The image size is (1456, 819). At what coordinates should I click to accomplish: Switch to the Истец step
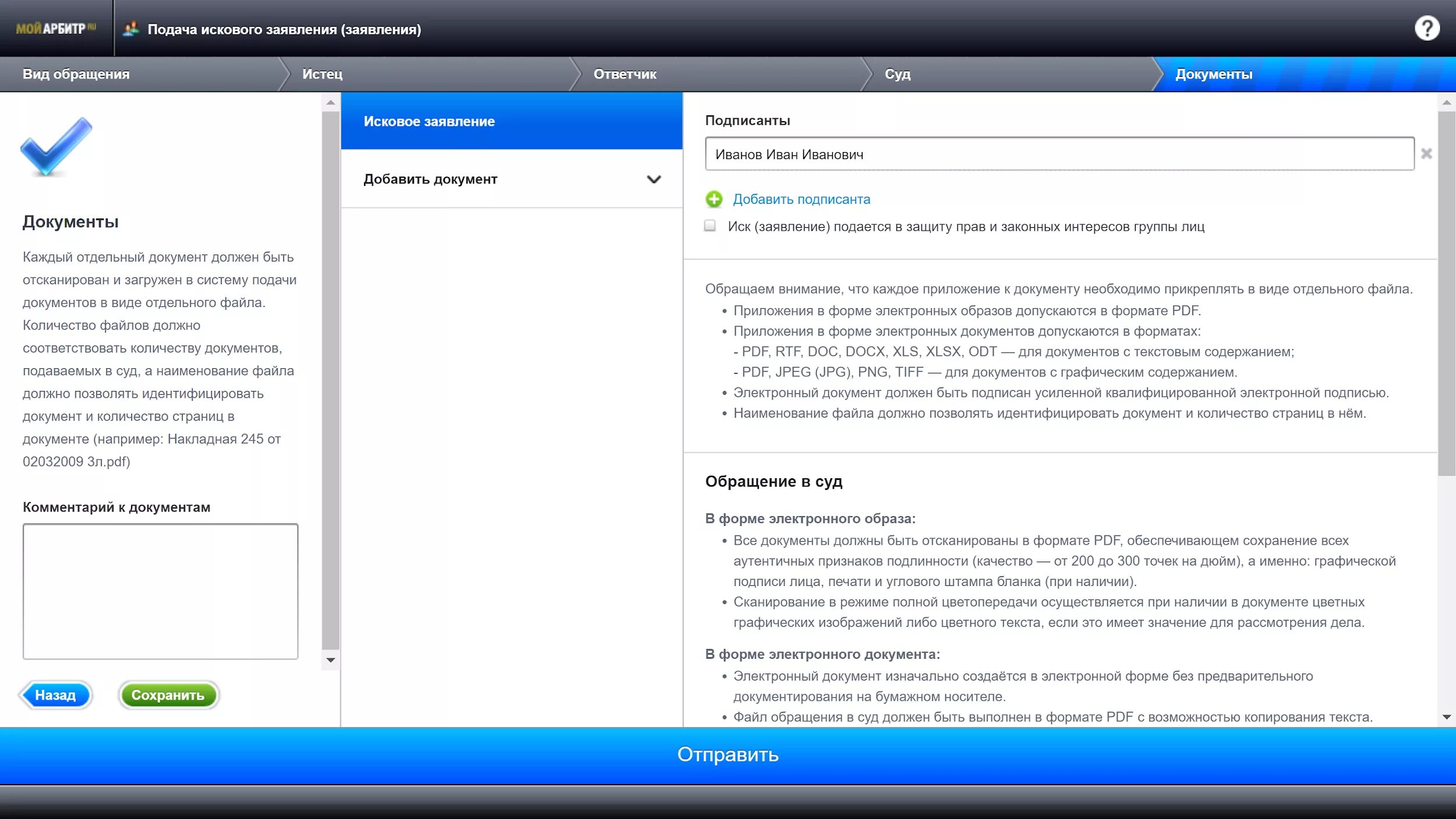coord(322,74)
